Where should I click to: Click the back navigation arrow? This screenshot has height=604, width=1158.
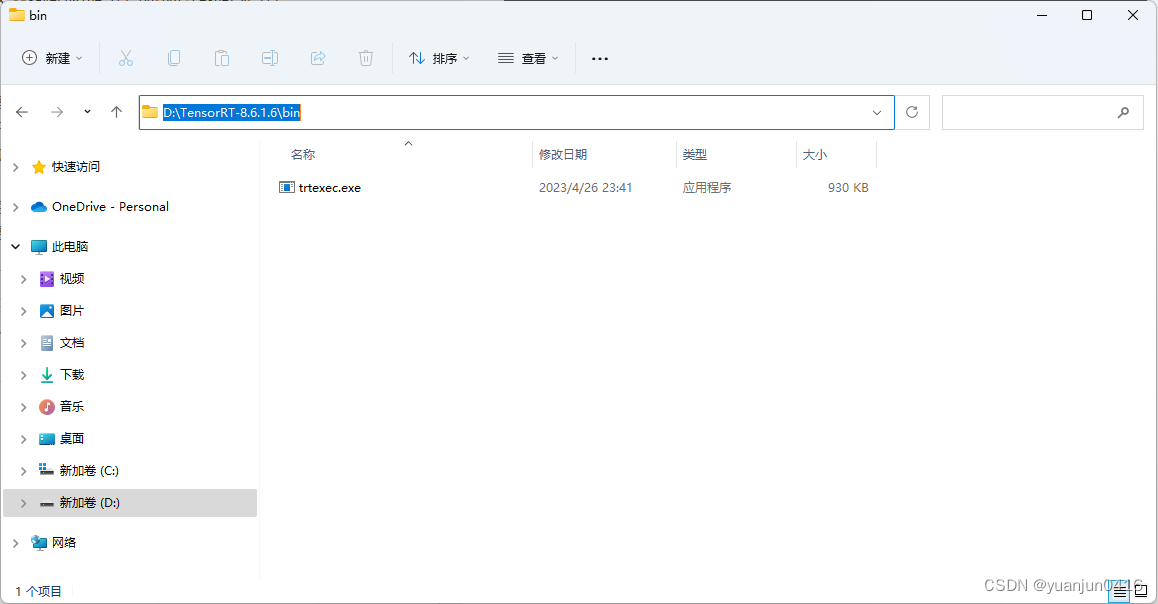(22, 112)
